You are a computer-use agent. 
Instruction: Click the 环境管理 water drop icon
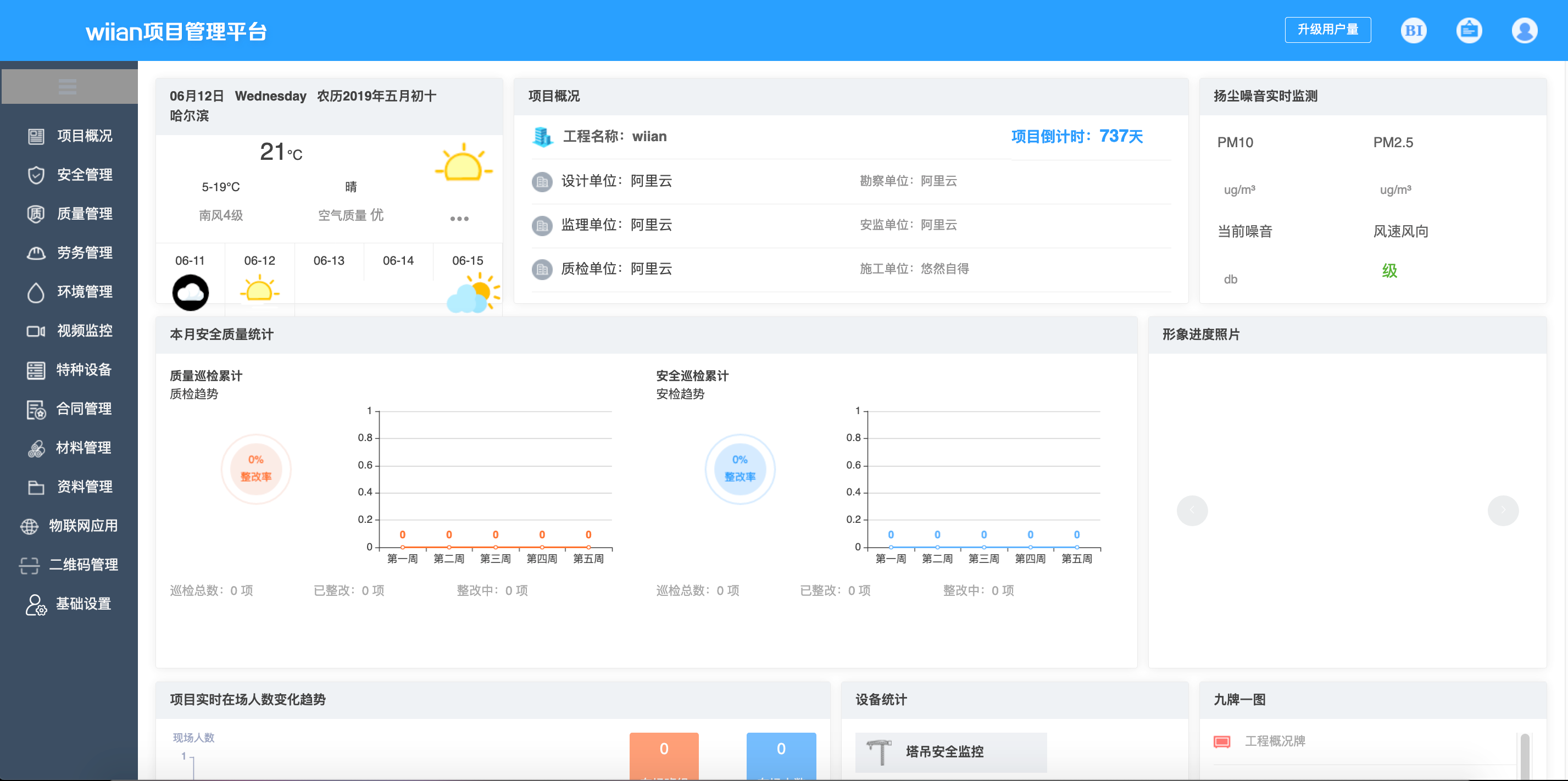click(x=36, y=292)
